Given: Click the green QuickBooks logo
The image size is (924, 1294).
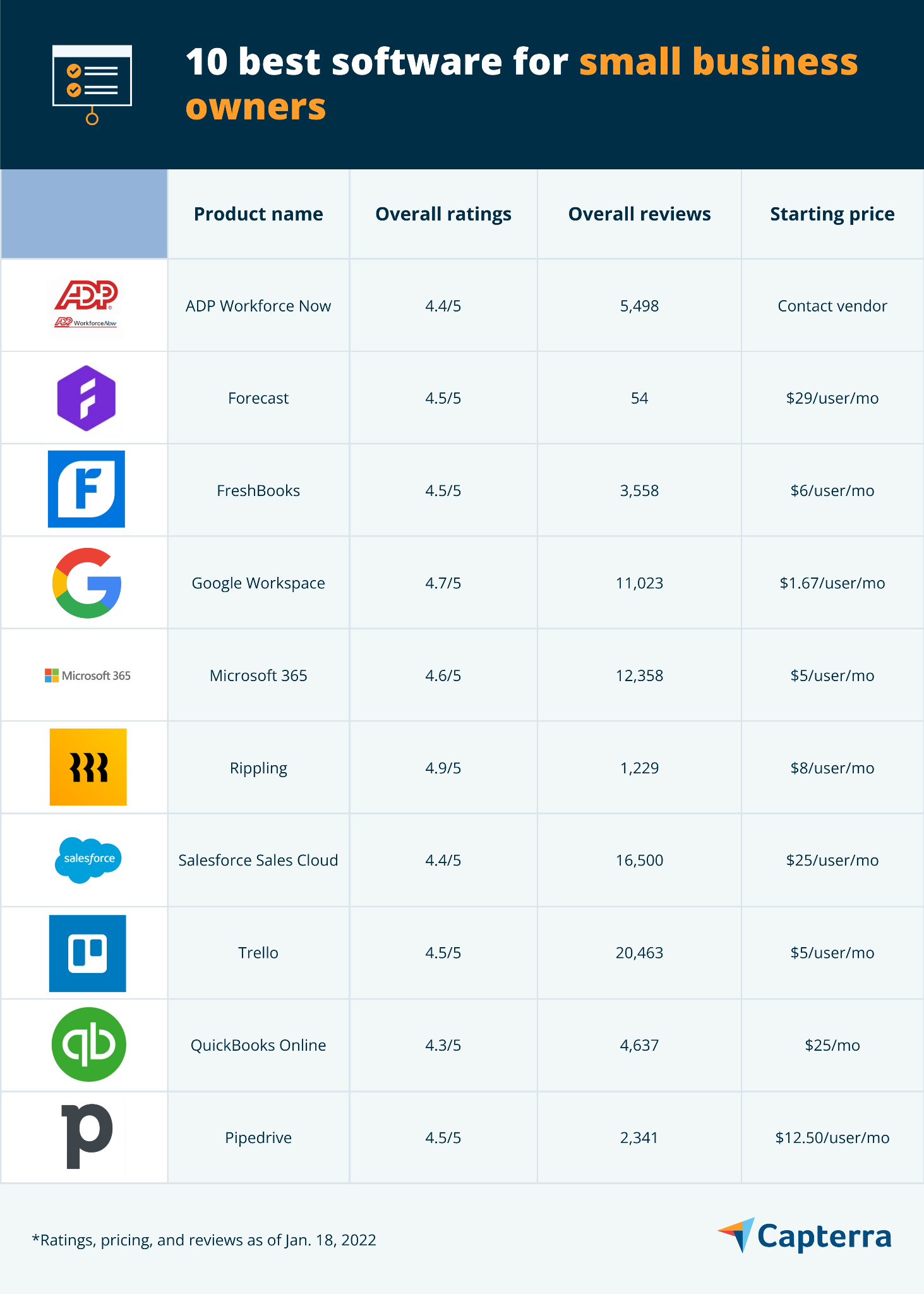Looking at the screenshot, I should [x=88, y=1044].
